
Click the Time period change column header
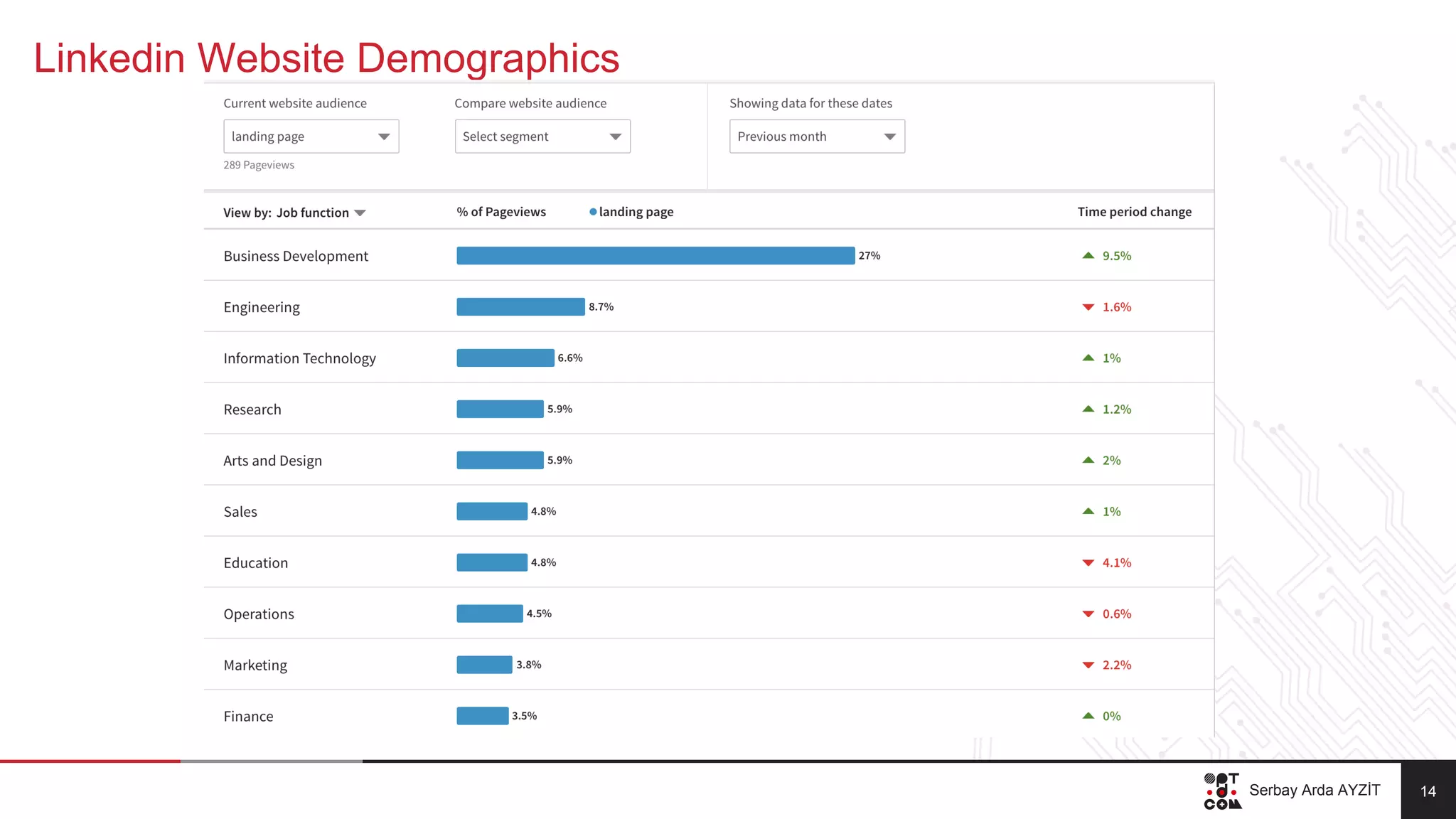[1135, 212]
